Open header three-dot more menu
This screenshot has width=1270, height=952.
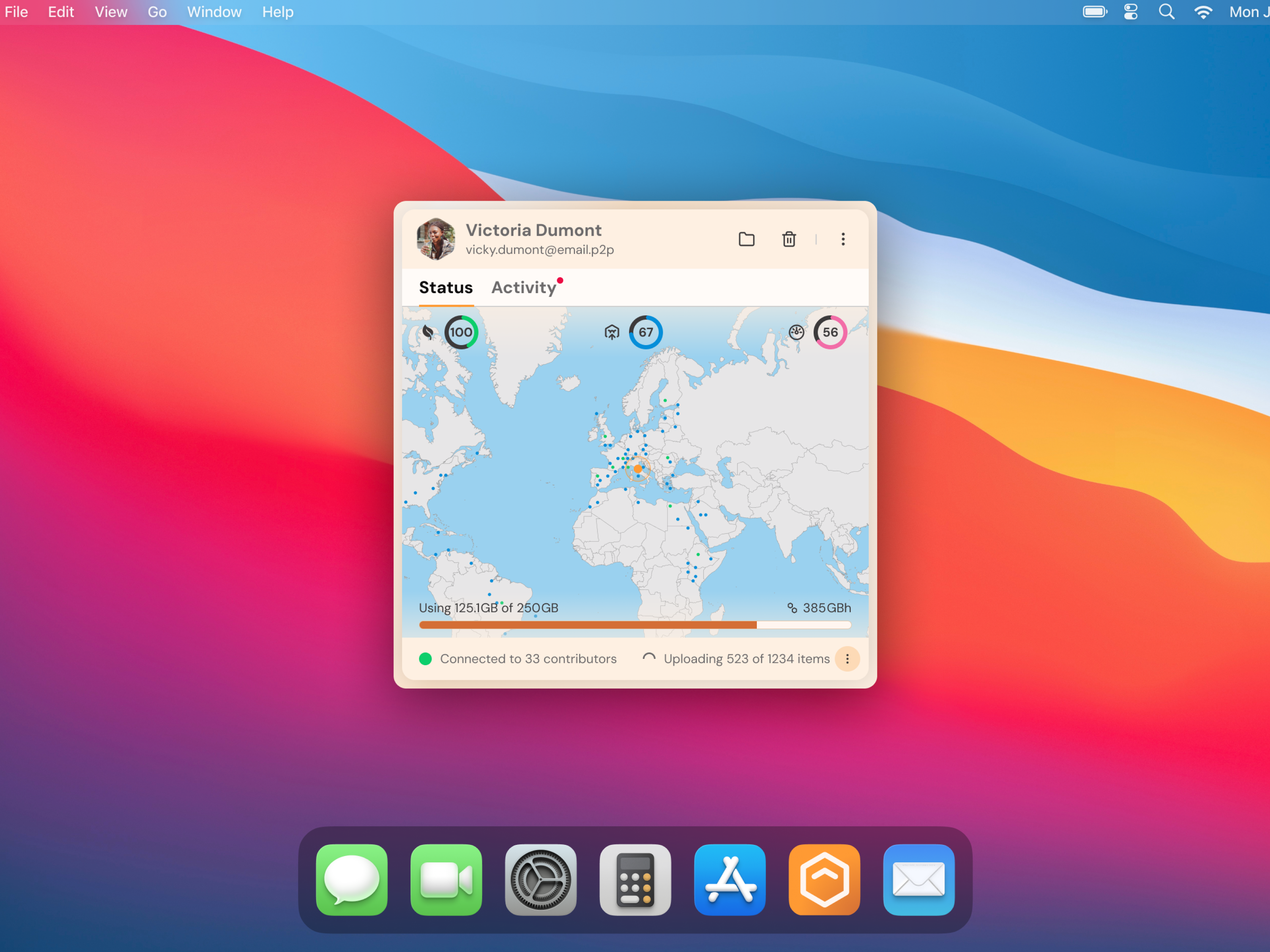[x=843, y=239]
